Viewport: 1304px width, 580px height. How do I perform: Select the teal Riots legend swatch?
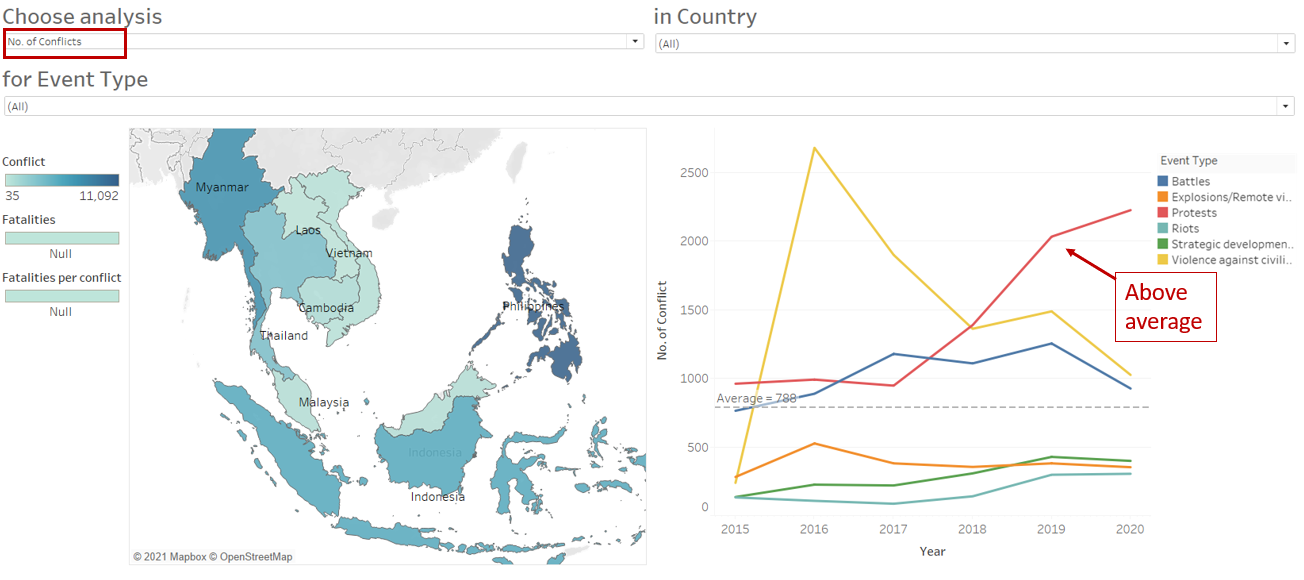pyautogui.click(x=1163, y=229)
